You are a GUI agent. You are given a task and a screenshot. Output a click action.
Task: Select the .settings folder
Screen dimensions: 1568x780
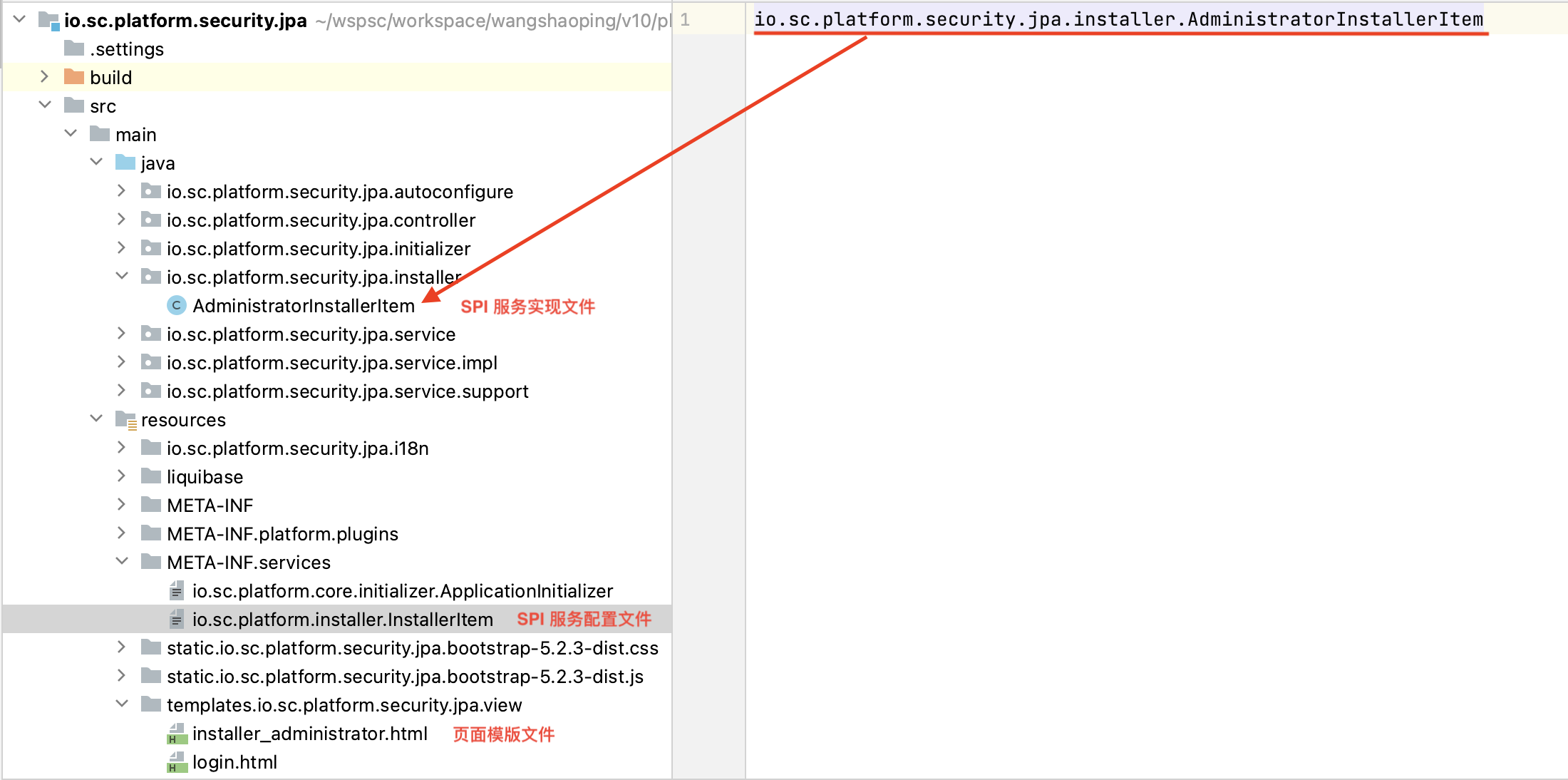[x=127, y=48]
